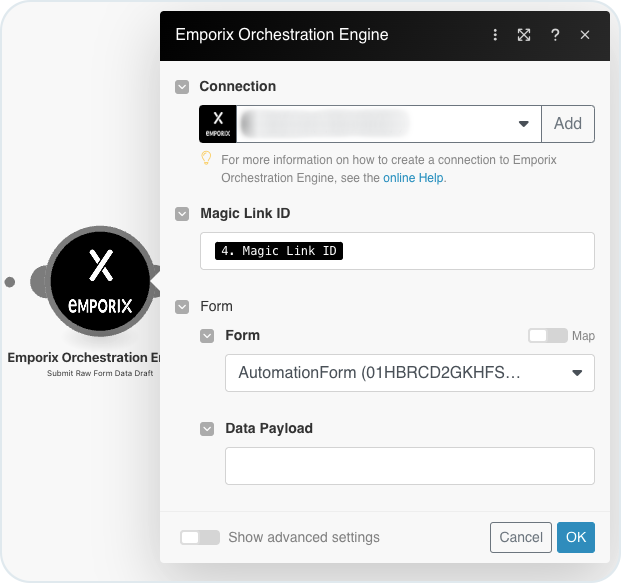Select the Emporix module node on canvas
Screen dimensions: 621x583
pos(100,281)
